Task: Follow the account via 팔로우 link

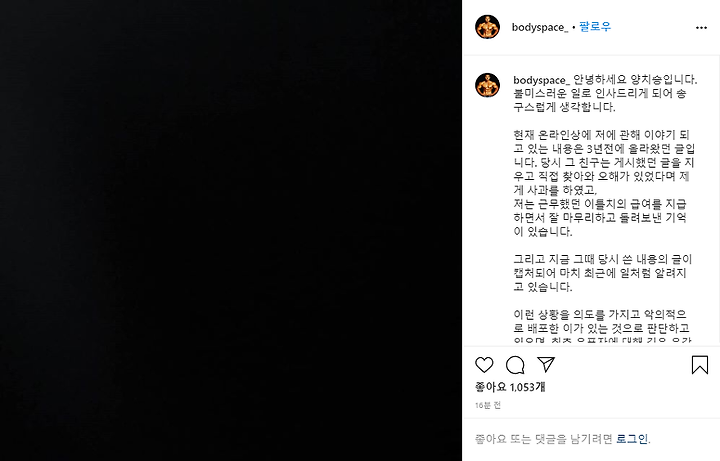Action: 595,27
